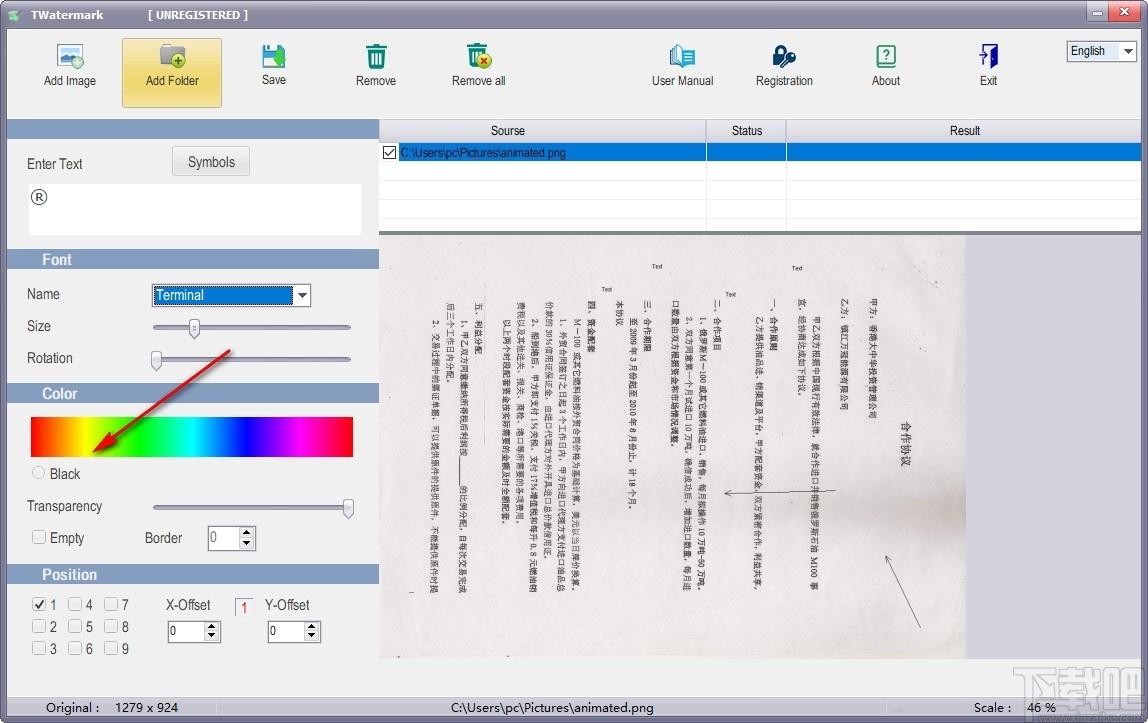Click the Result column header
The image size is (1148, 723).
click(x=964, y=131)
